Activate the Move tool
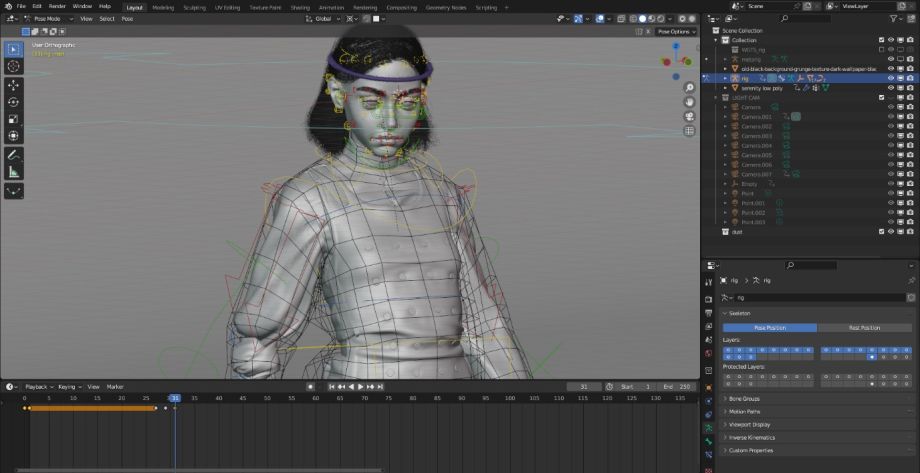The width and height of the screenshot is (920, 473). click(x=13, y=85)
